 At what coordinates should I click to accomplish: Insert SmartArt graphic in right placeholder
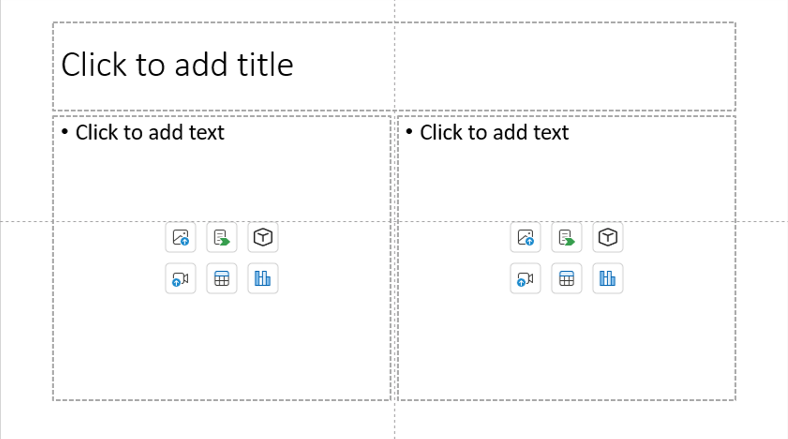click(566, 237)
